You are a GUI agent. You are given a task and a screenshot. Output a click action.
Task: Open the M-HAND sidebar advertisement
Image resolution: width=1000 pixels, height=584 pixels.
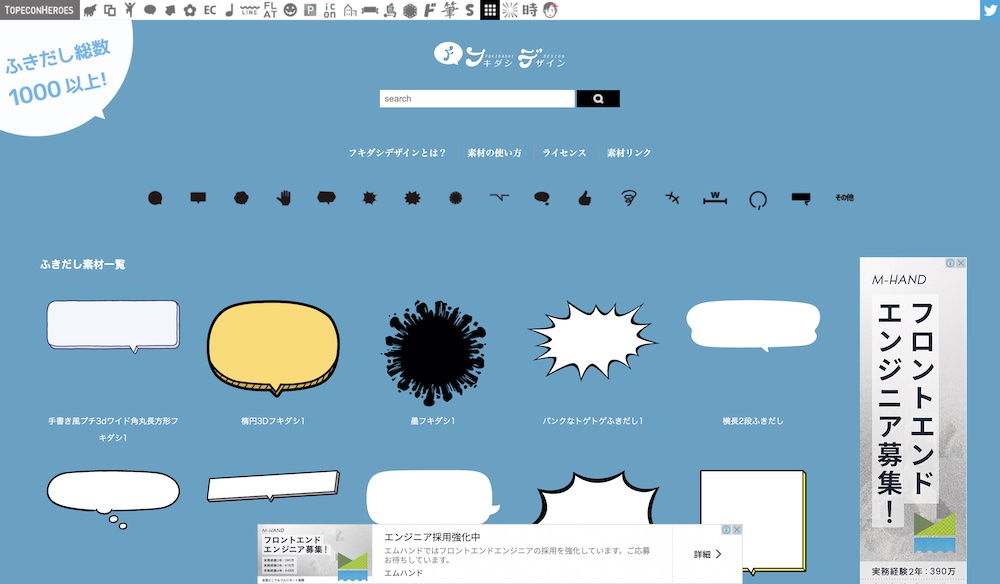[913, 421]
